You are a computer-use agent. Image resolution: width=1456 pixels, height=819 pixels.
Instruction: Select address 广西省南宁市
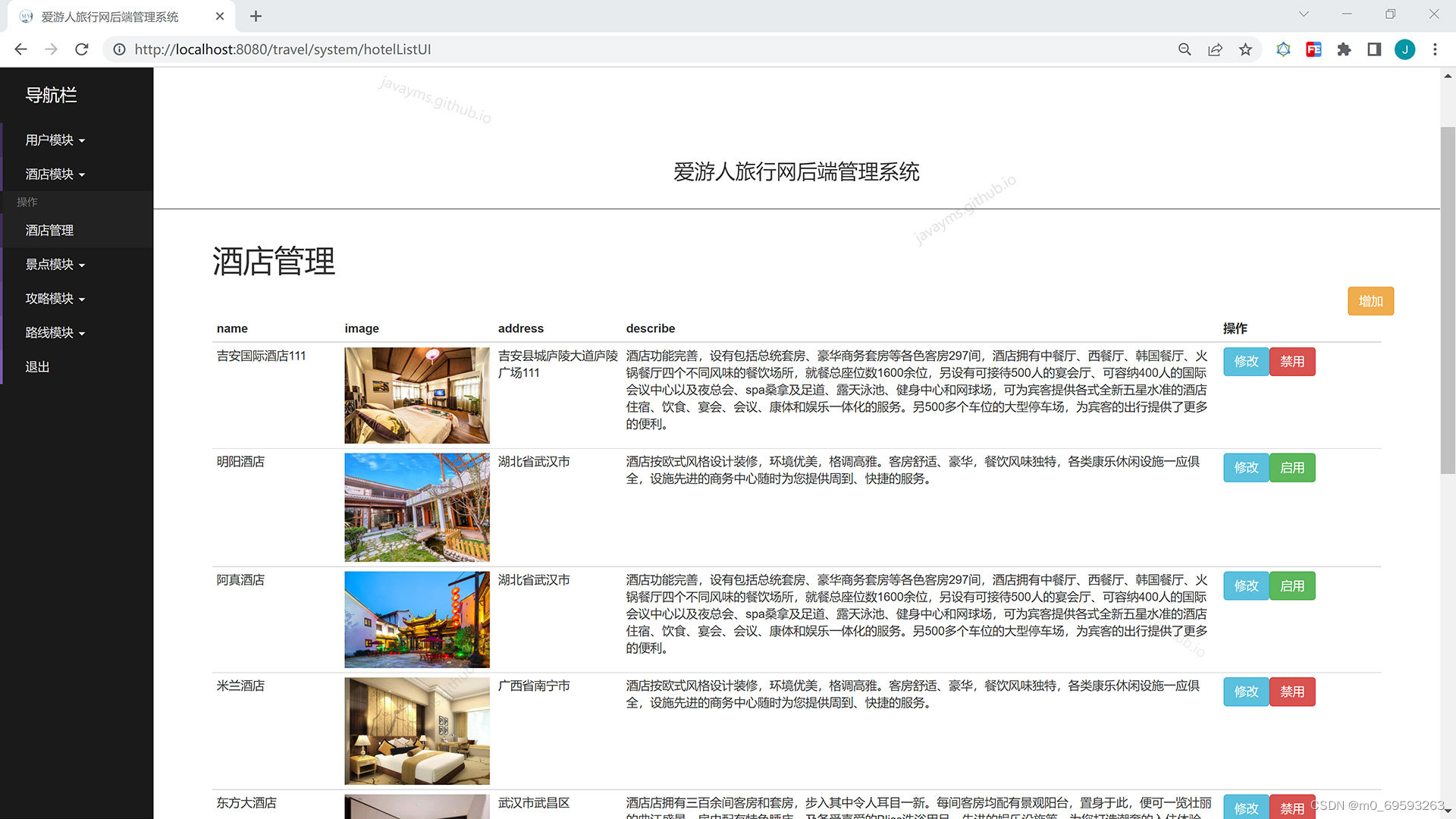coord(534,686)
